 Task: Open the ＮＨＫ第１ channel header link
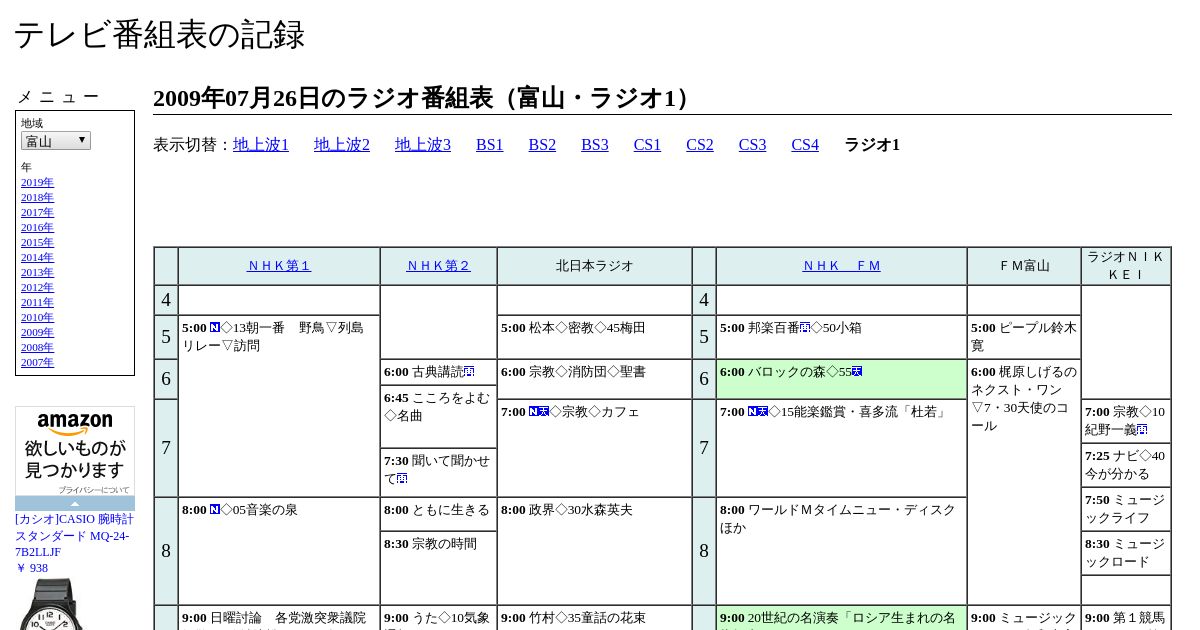tap(279, 266)
